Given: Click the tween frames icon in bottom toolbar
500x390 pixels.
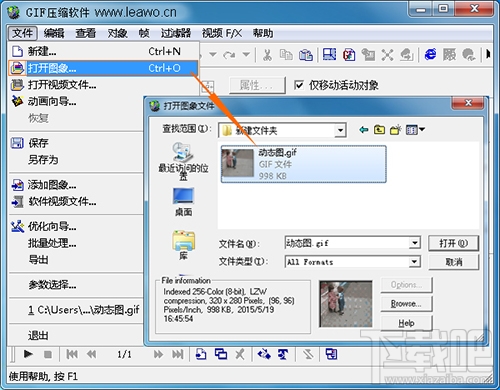Looking at the screenshot, I should tap(264, 354).
